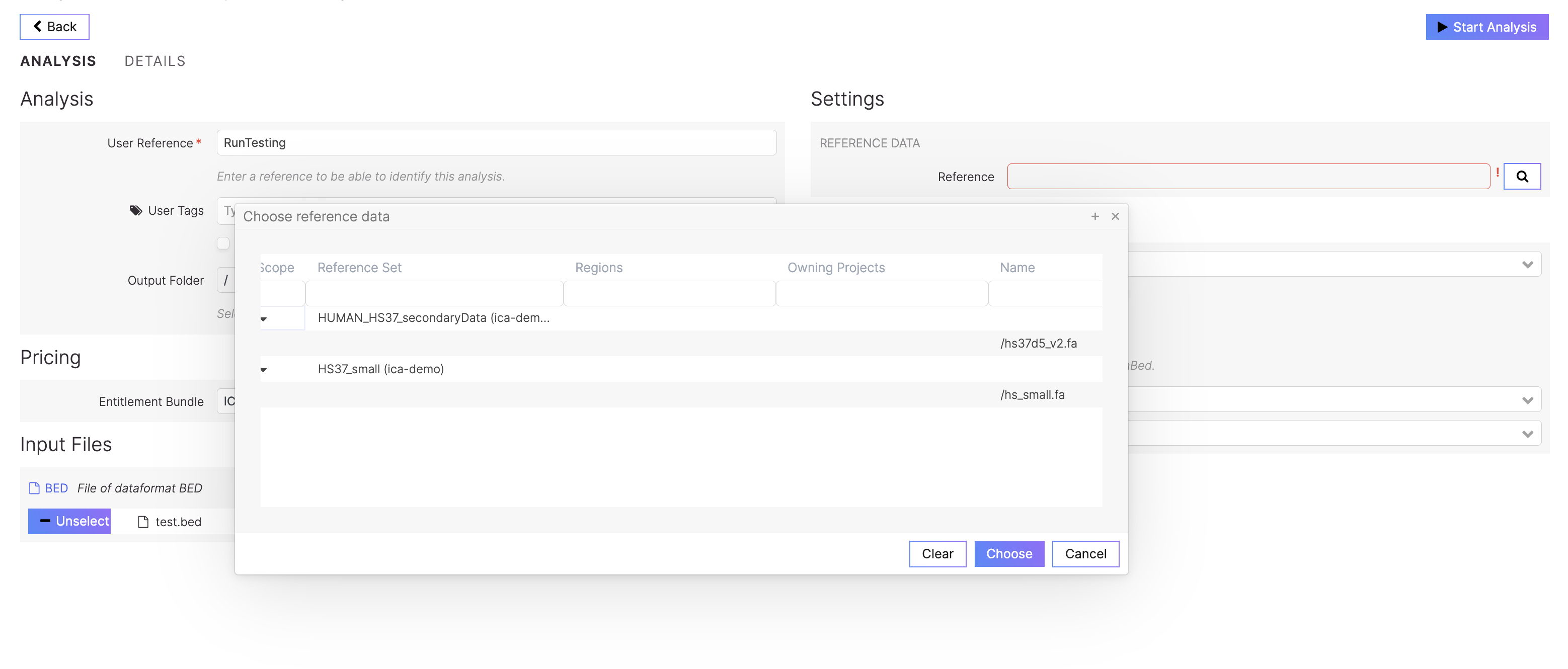Collapse the HS37_small (ica-demo) group

(x=264, y=370)
